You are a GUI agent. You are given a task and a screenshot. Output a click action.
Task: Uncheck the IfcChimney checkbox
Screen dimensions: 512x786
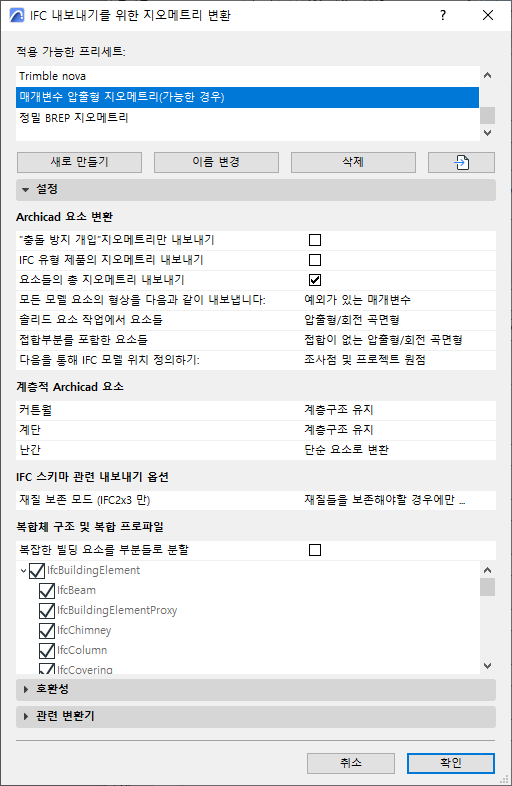point(47,631)
